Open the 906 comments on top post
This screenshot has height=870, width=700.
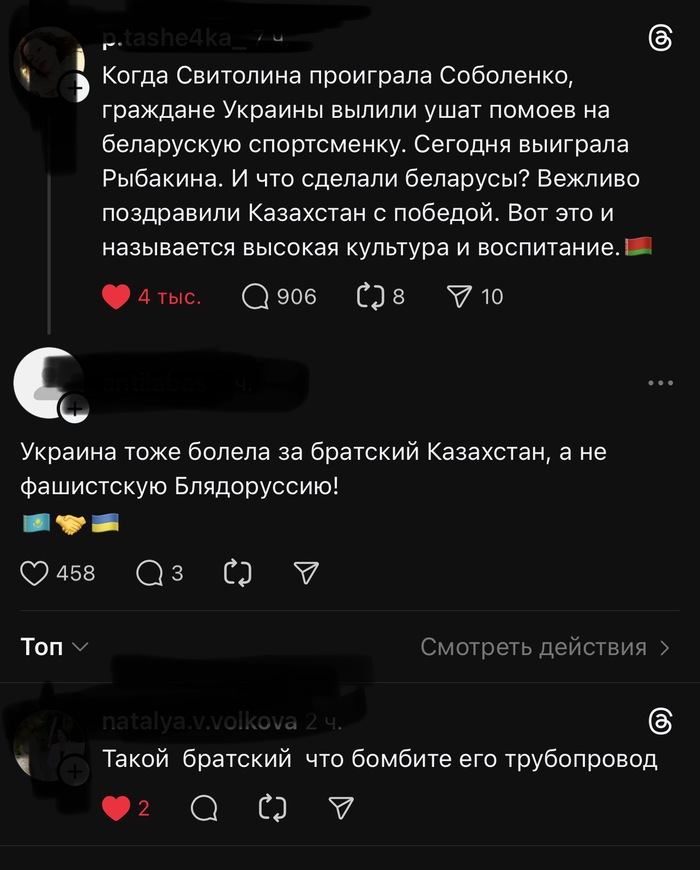pos(255,297)
